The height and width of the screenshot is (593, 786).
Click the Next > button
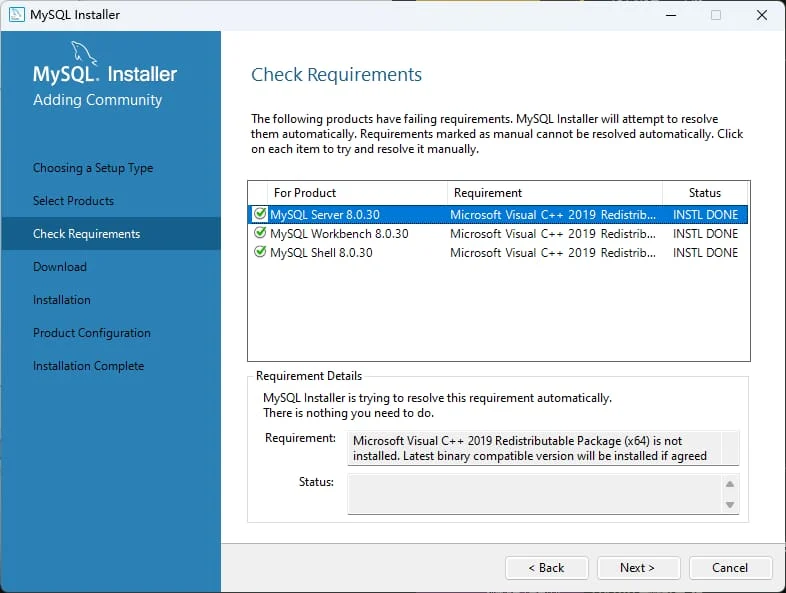638,568
